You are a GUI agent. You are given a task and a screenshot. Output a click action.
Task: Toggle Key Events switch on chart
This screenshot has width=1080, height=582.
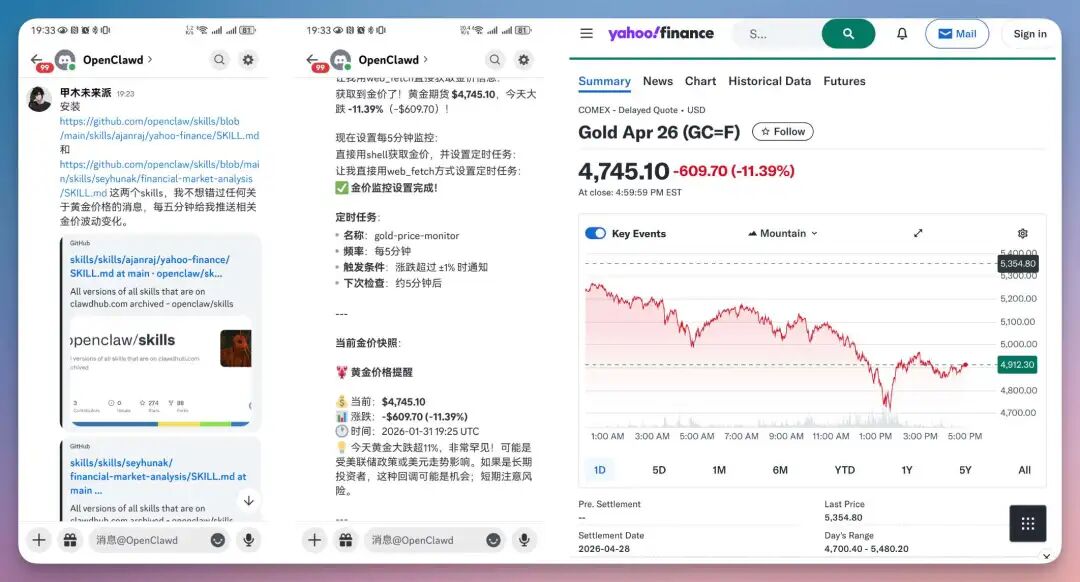[595, 233]
